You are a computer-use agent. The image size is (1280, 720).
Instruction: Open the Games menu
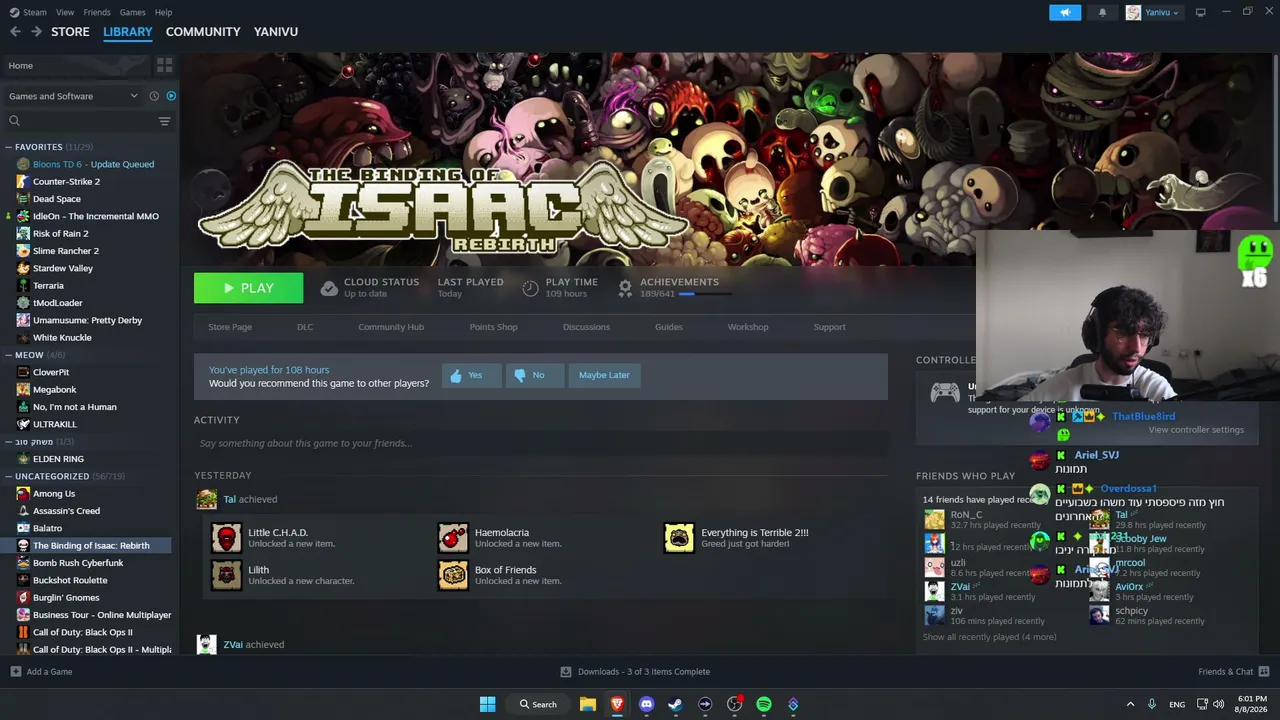(x=132, y=12)
